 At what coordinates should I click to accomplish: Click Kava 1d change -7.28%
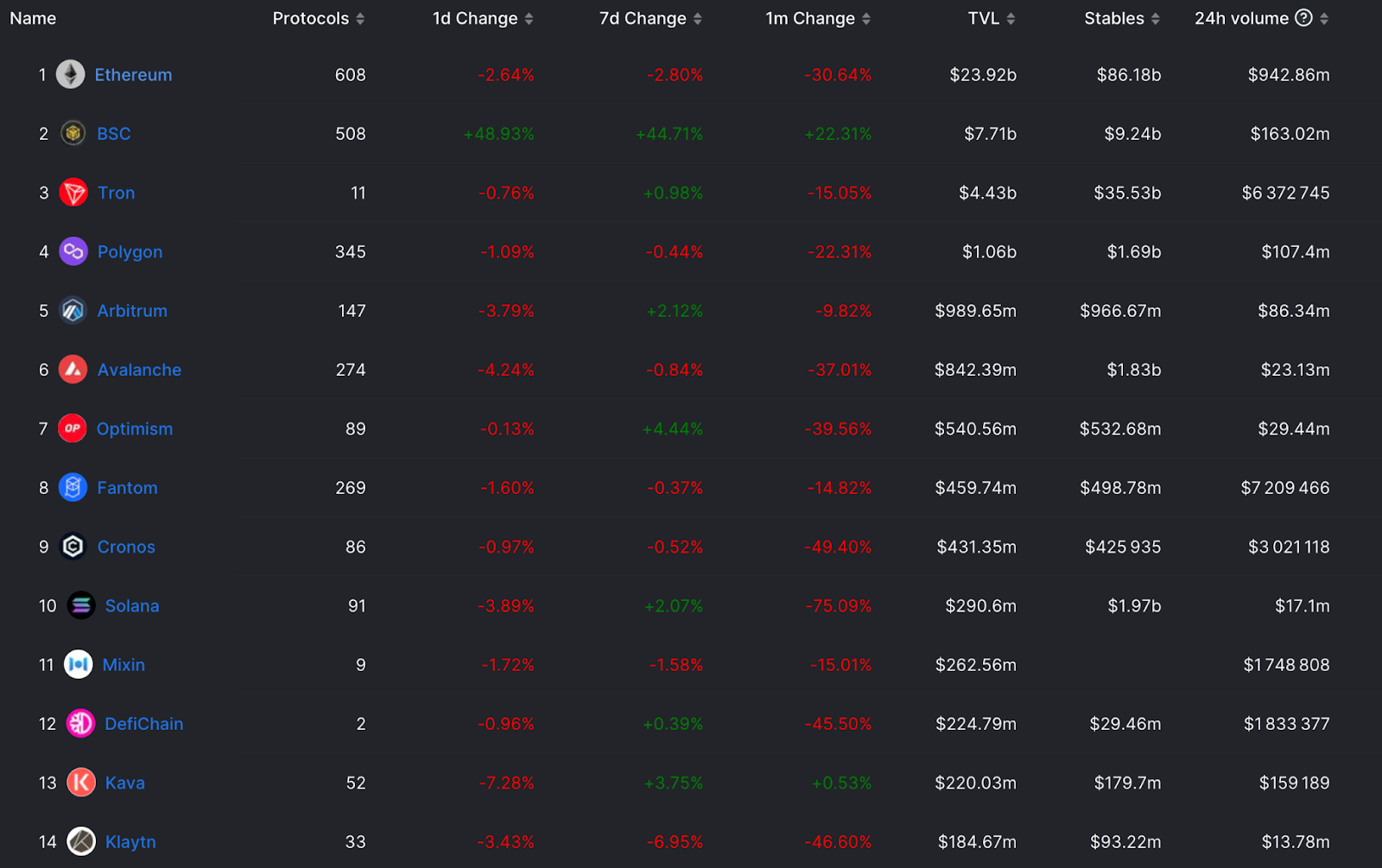coord(506,782)
